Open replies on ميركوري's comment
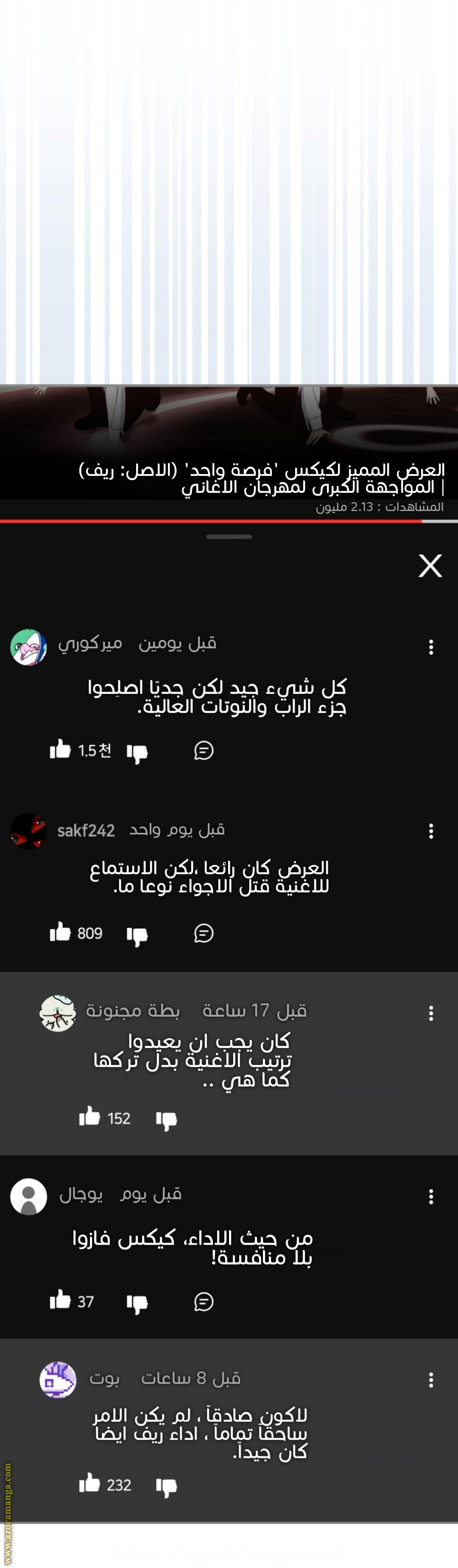The image size is (458, 1568). point(204,751)
